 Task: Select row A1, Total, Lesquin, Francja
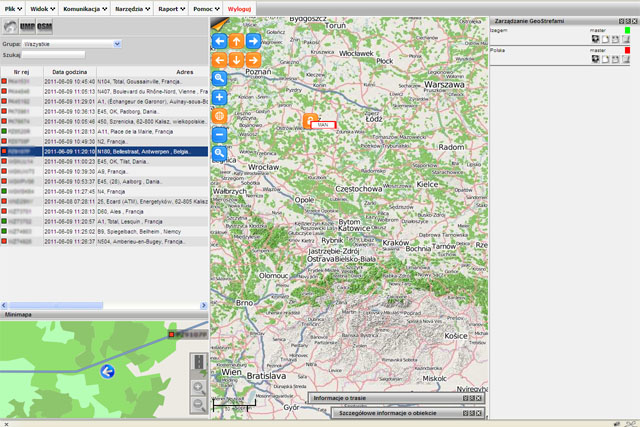[x=104, y=222]
